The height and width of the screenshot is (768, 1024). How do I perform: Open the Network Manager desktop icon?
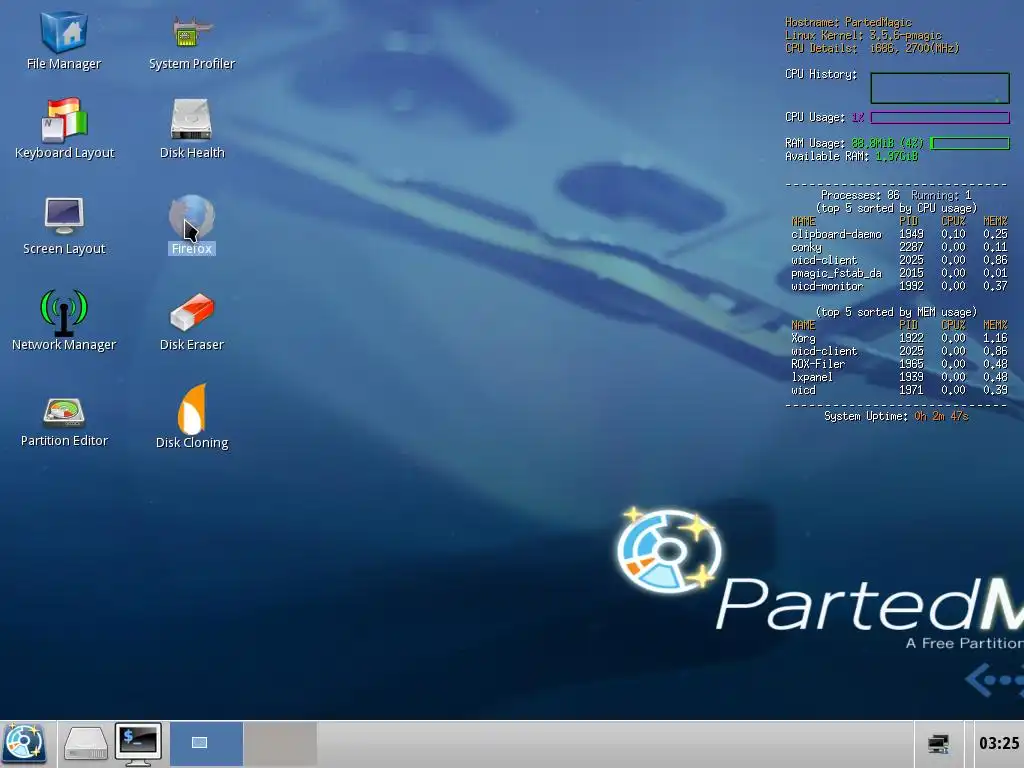64,321
